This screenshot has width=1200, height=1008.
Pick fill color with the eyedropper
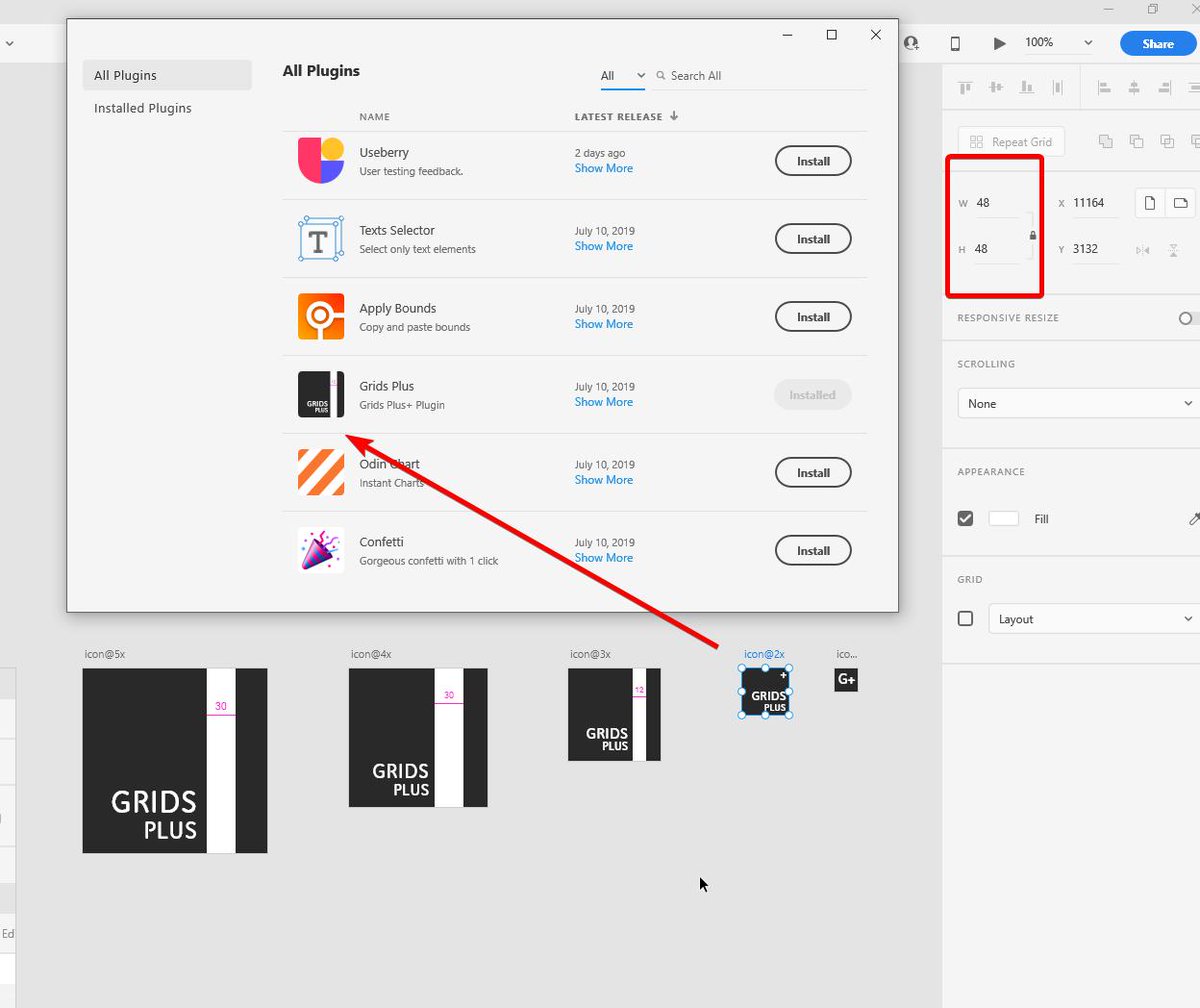(x=1193, y=518)
